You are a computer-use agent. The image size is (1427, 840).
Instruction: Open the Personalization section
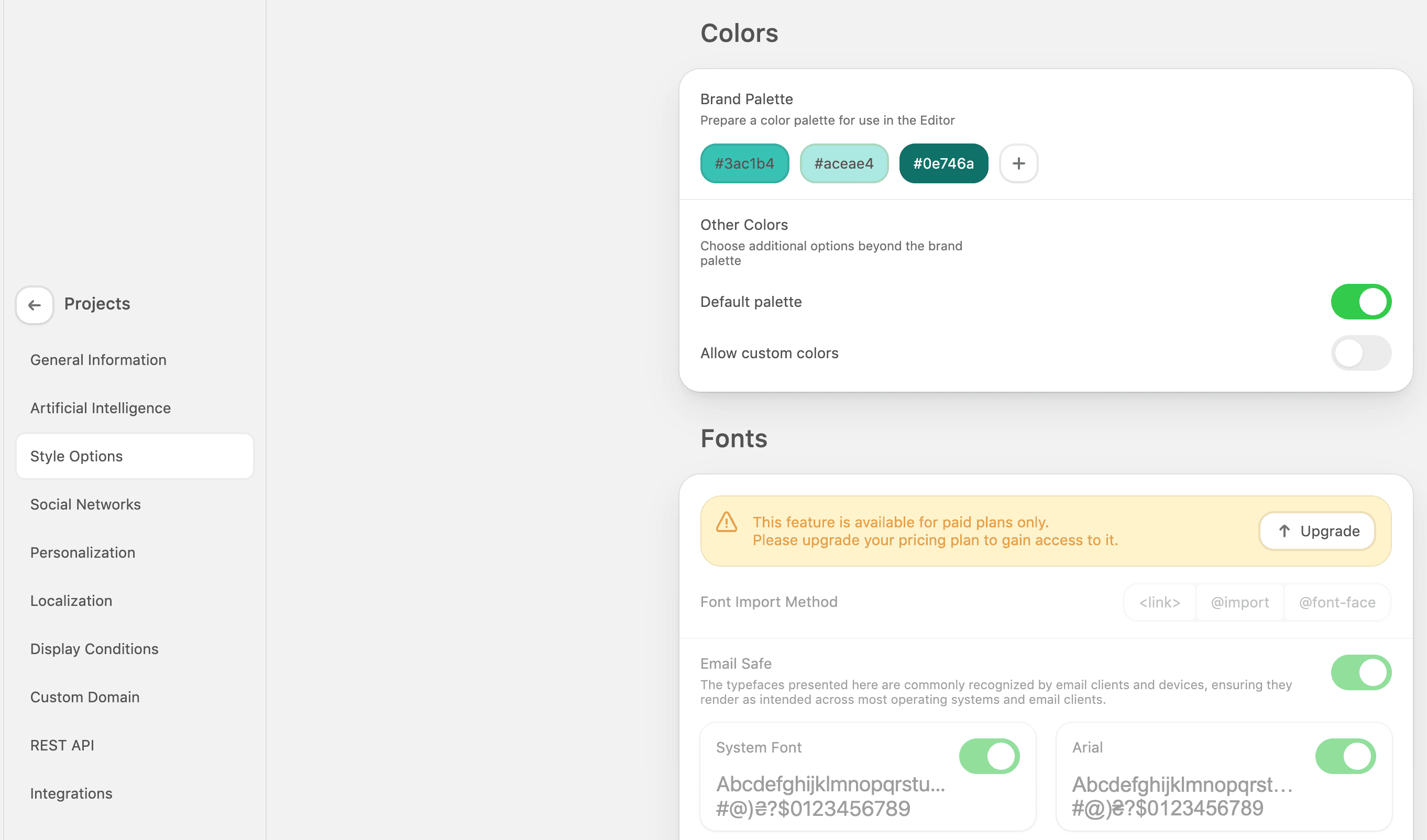[83, 552]
